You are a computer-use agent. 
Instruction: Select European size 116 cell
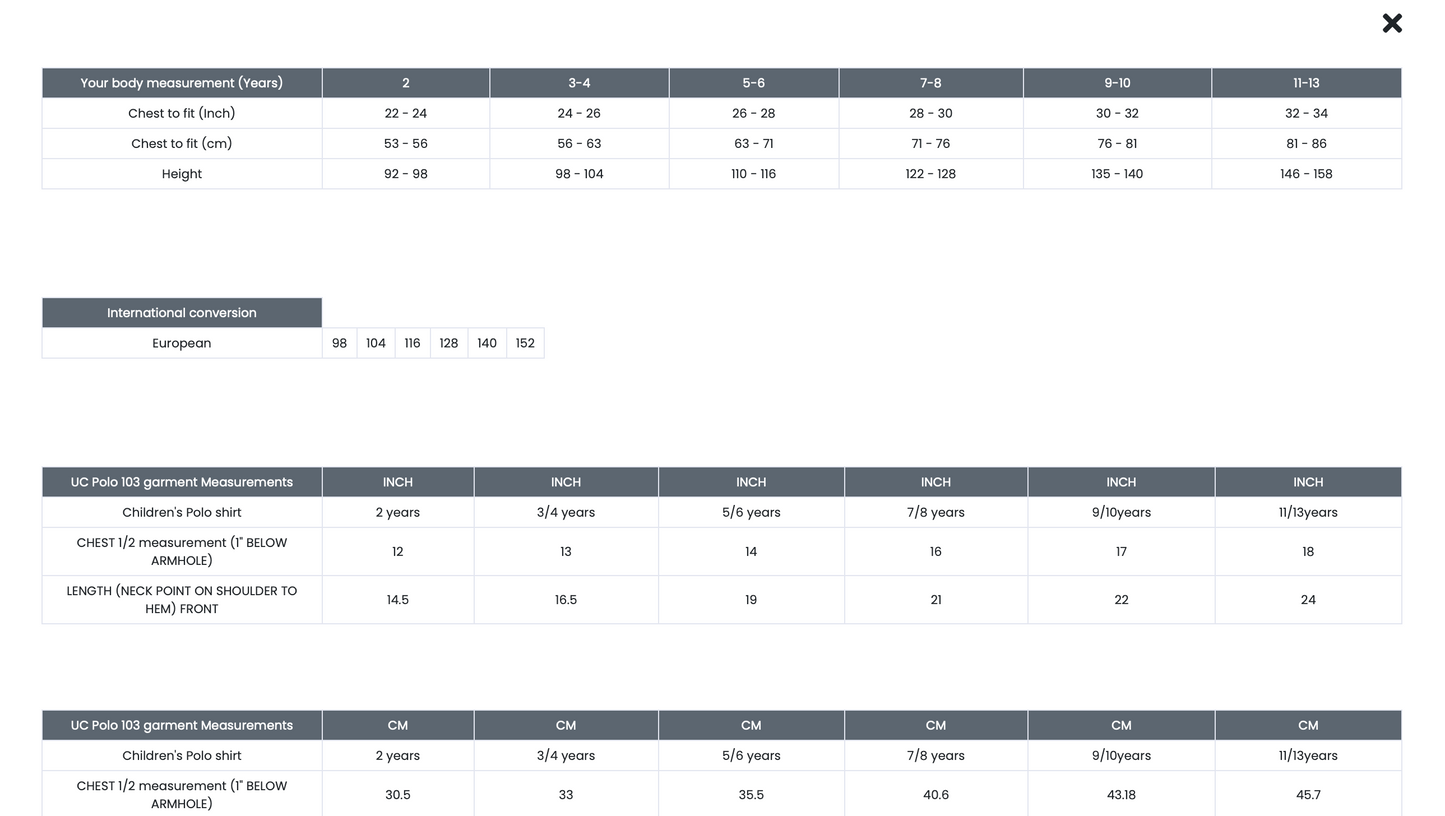click(x=412, y=343)
